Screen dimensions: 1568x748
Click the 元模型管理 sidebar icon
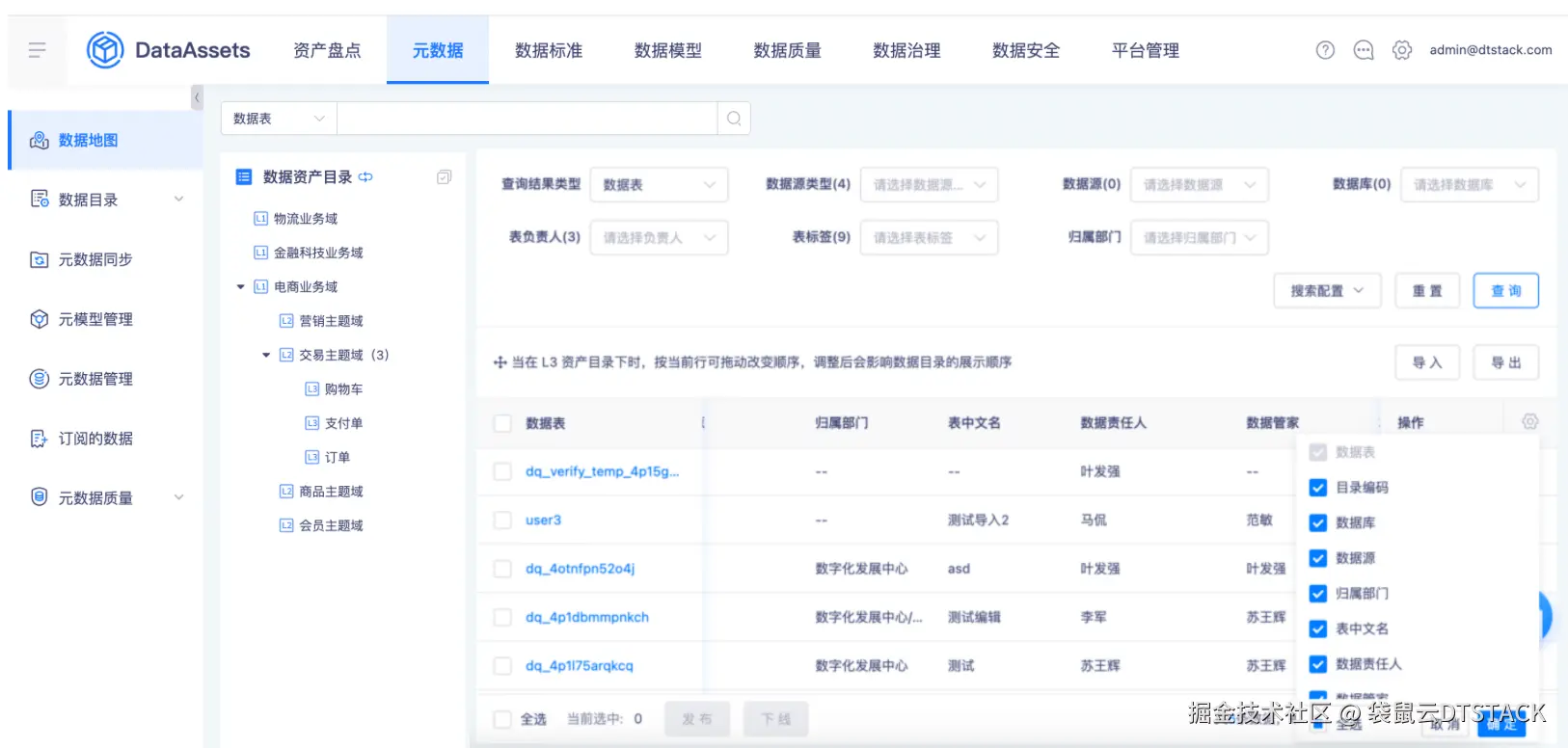[40, 319]
